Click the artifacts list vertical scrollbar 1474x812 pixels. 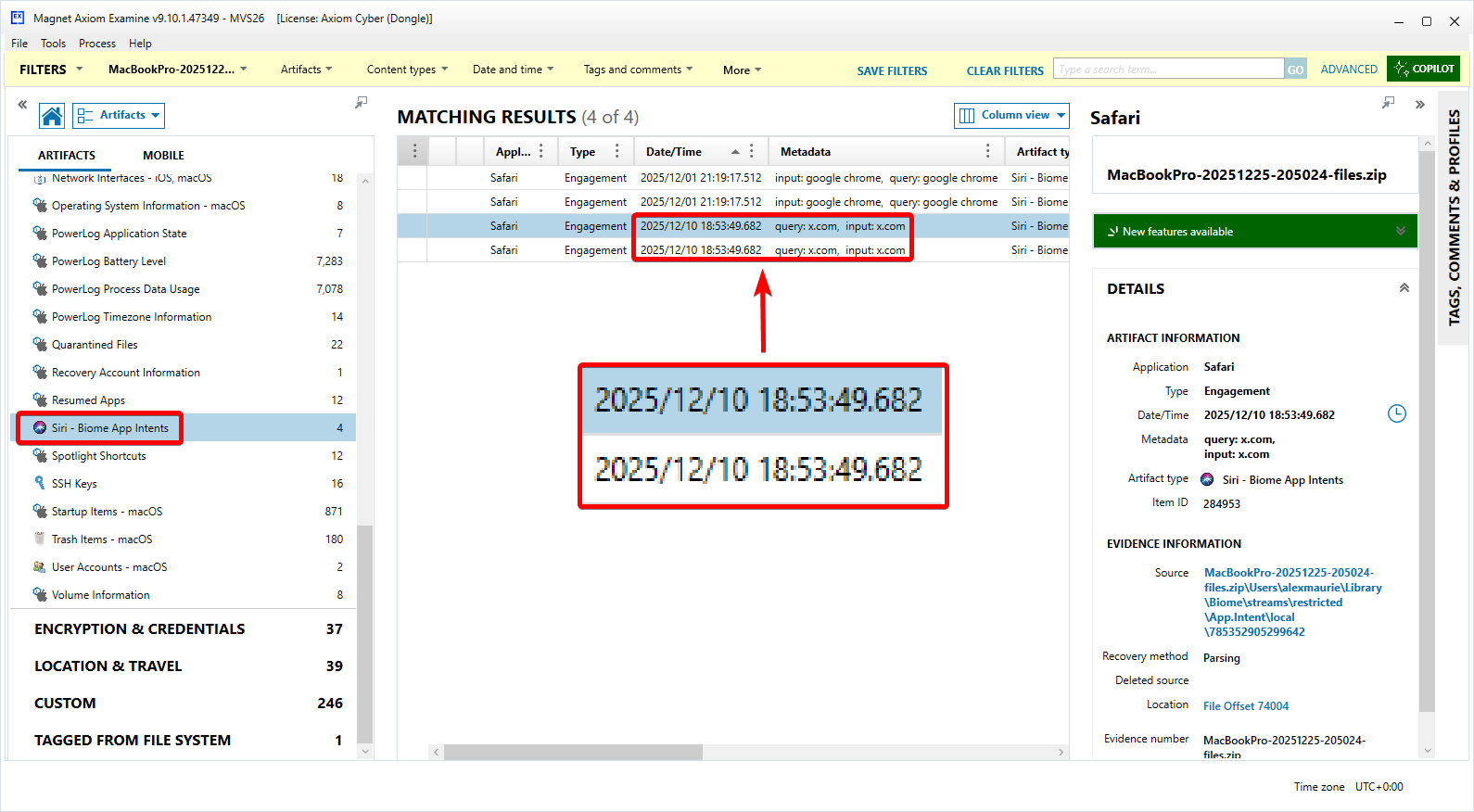[364, 634]
